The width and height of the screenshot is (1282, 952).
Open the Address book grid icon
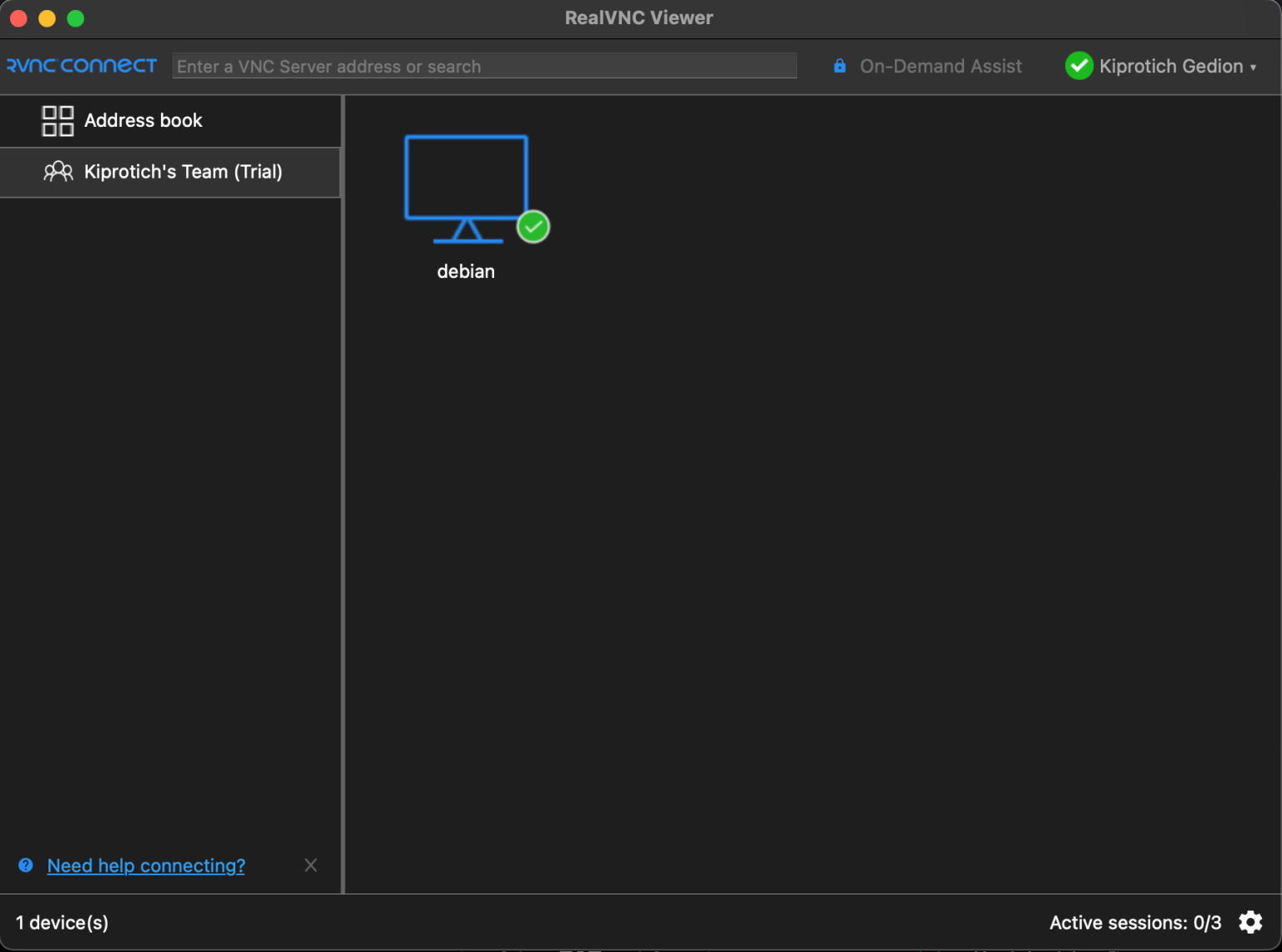58,120
